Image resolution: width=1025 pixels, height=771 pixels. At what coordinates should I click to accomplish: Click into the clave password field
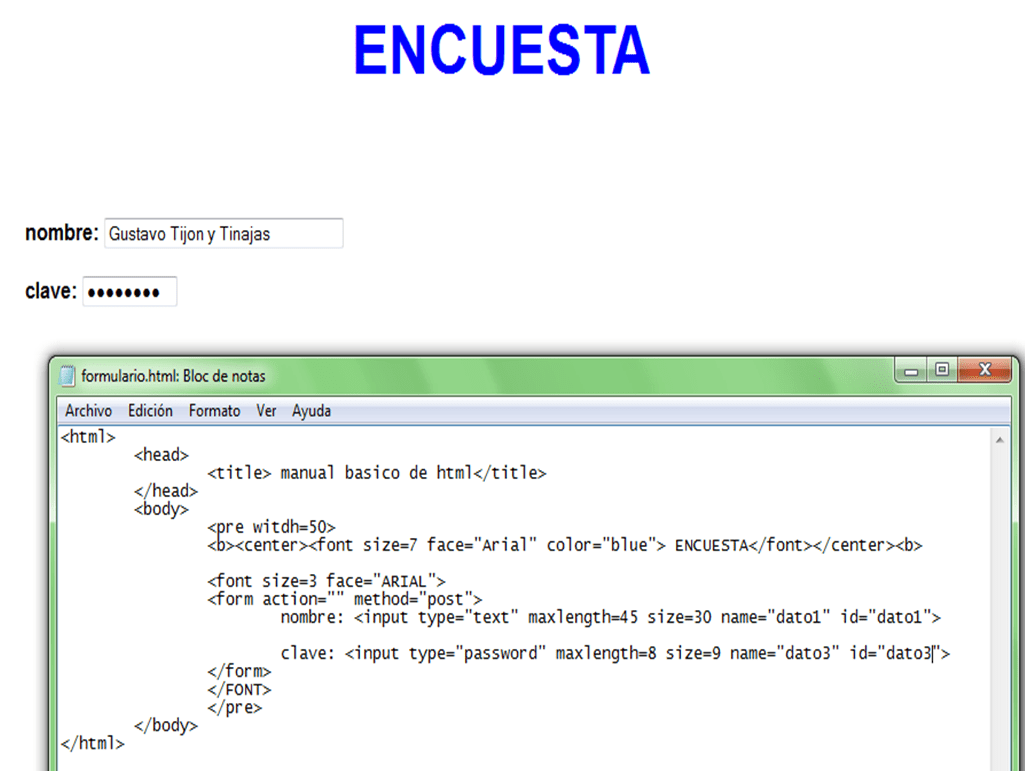[x=129, y=292]
